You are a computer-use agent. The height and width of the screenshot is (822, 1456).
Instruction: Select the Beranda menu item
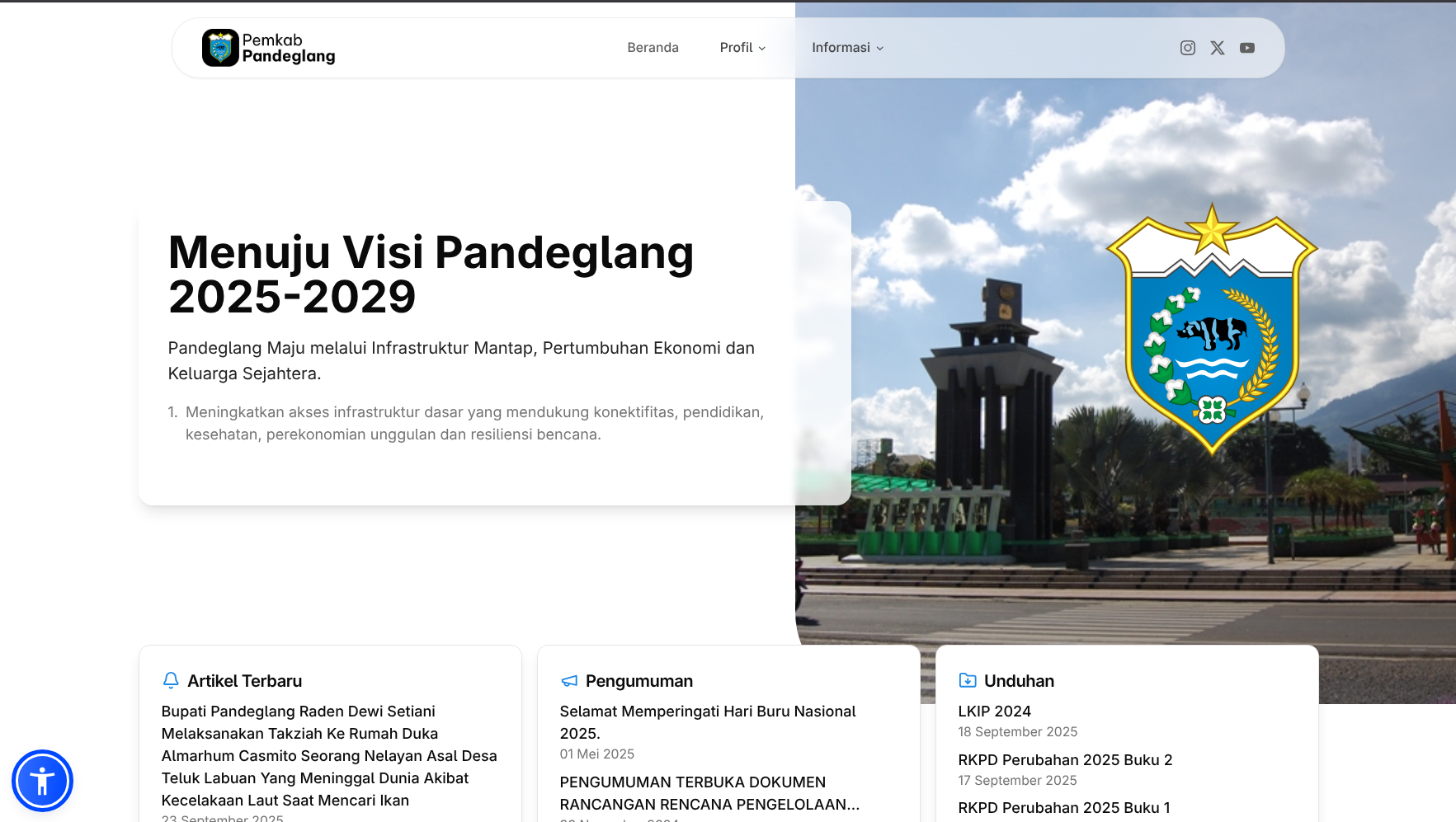653,47
